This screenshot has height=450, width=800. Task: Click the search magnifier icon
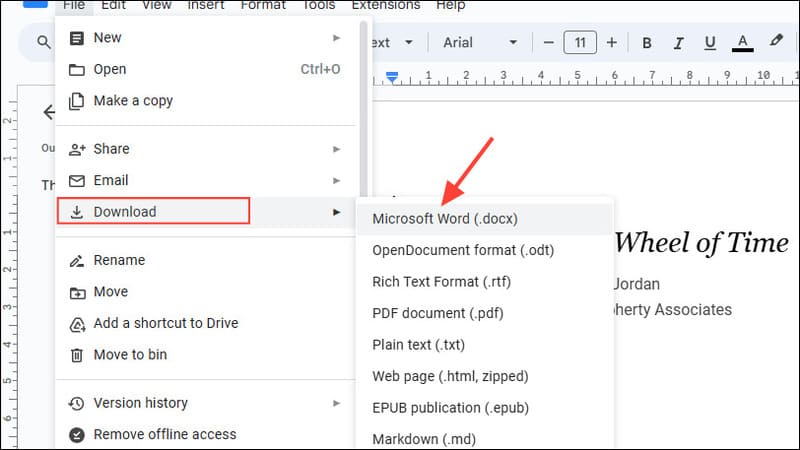click(44, 42)
